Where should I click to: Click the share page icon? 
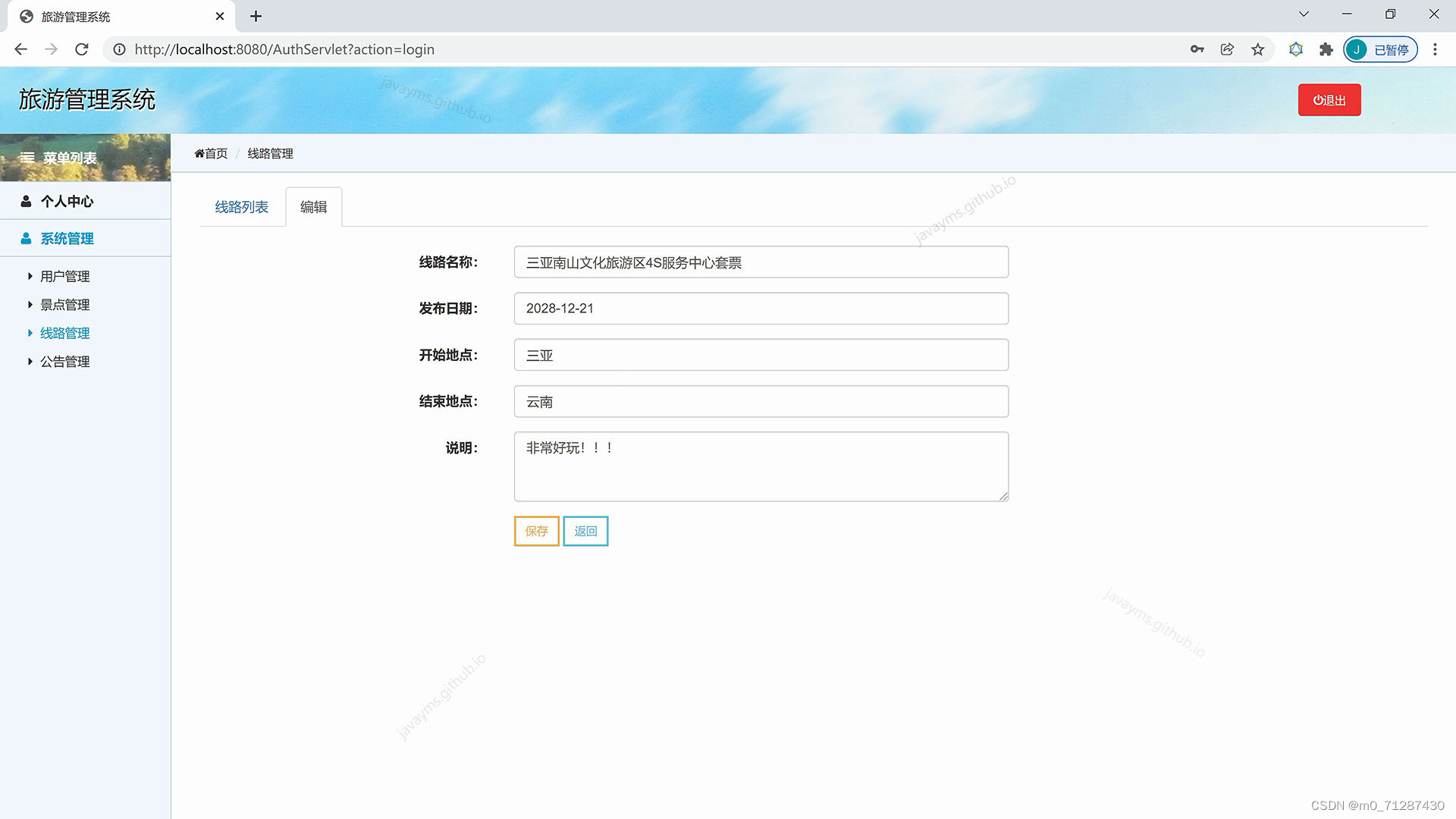pos(1227,49)
